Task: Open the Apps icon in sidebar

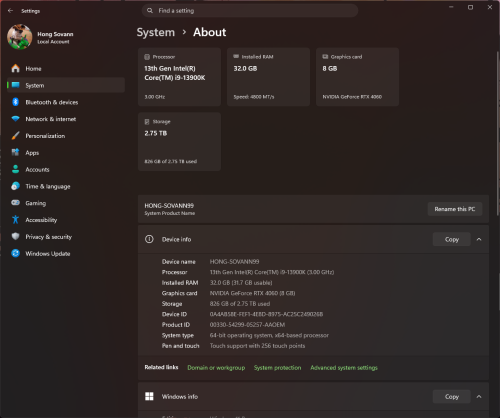Action: point(15,152)
